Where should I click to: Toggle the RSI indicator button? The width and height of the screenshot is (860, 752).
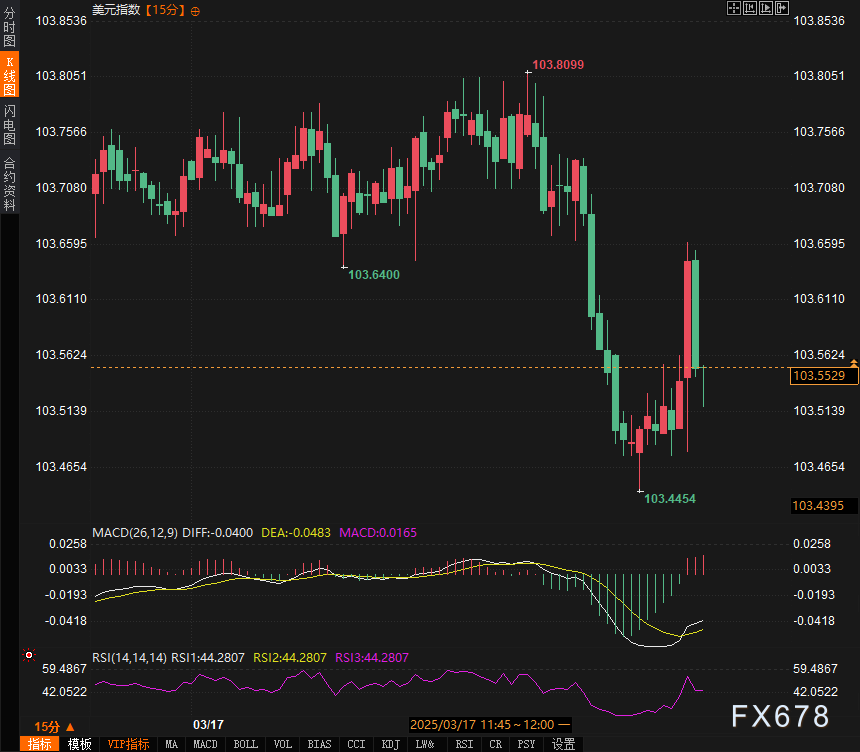point(464,744)
